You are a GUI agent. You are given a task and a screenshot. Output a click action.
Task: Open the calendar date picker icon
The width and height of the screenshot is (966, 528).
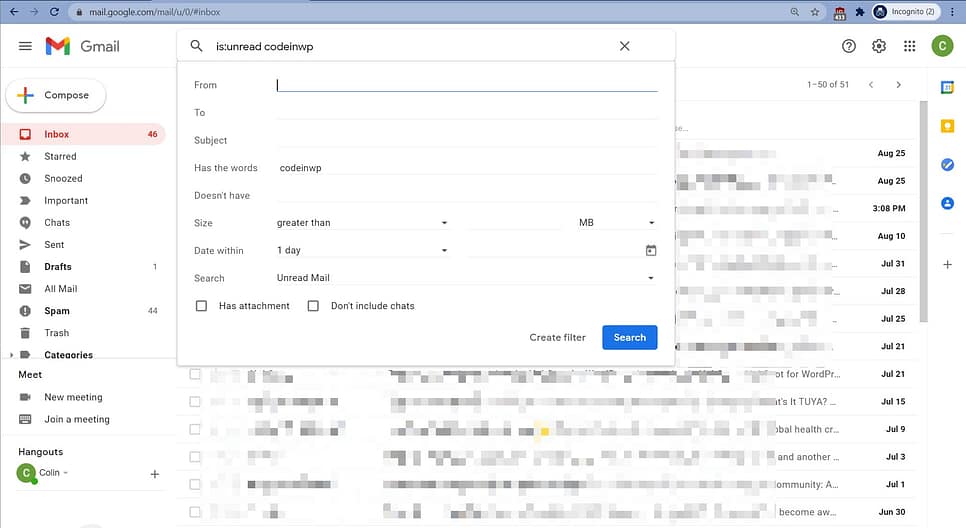point(651,250)
